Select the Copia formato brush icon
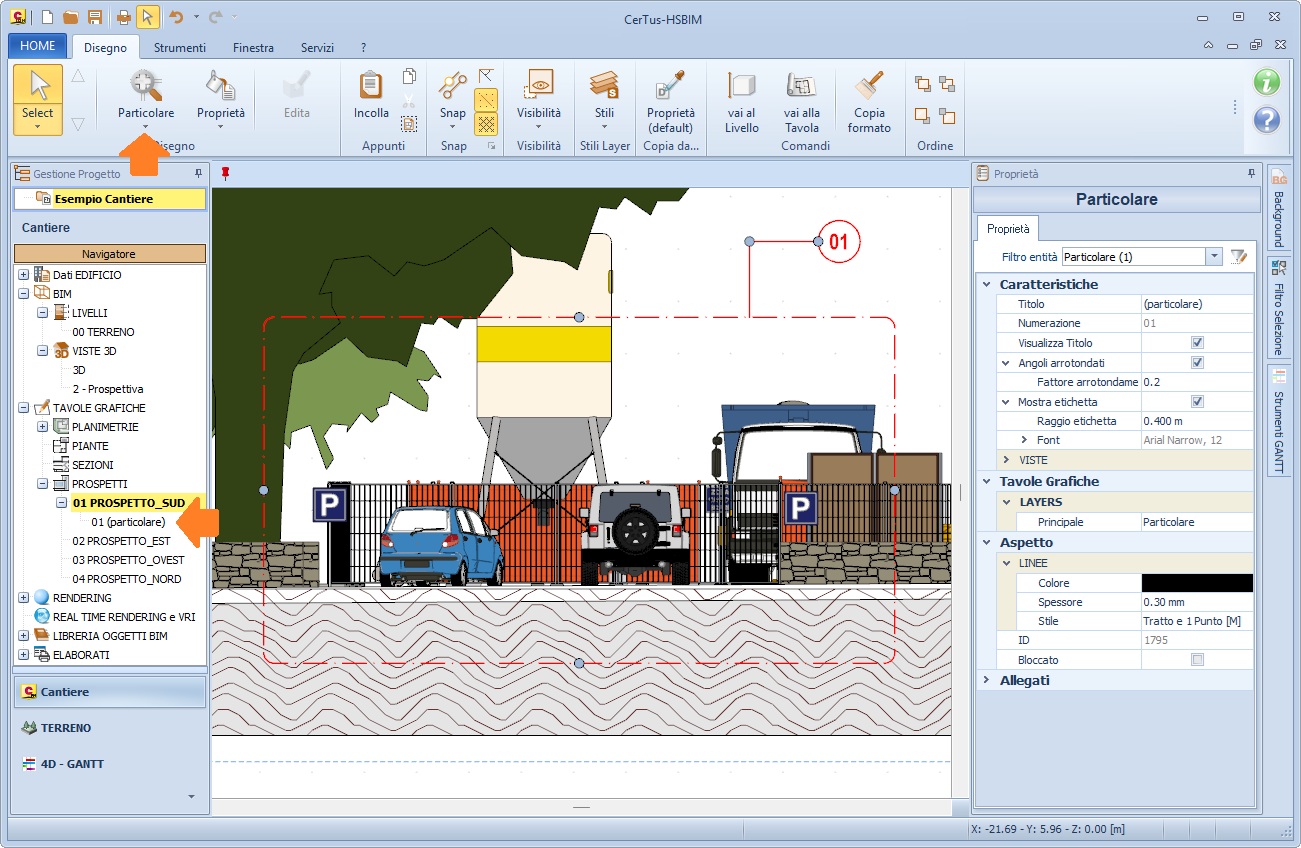Image resolution: width=1301 pixels, height=848 pixels. coord(869,86)
